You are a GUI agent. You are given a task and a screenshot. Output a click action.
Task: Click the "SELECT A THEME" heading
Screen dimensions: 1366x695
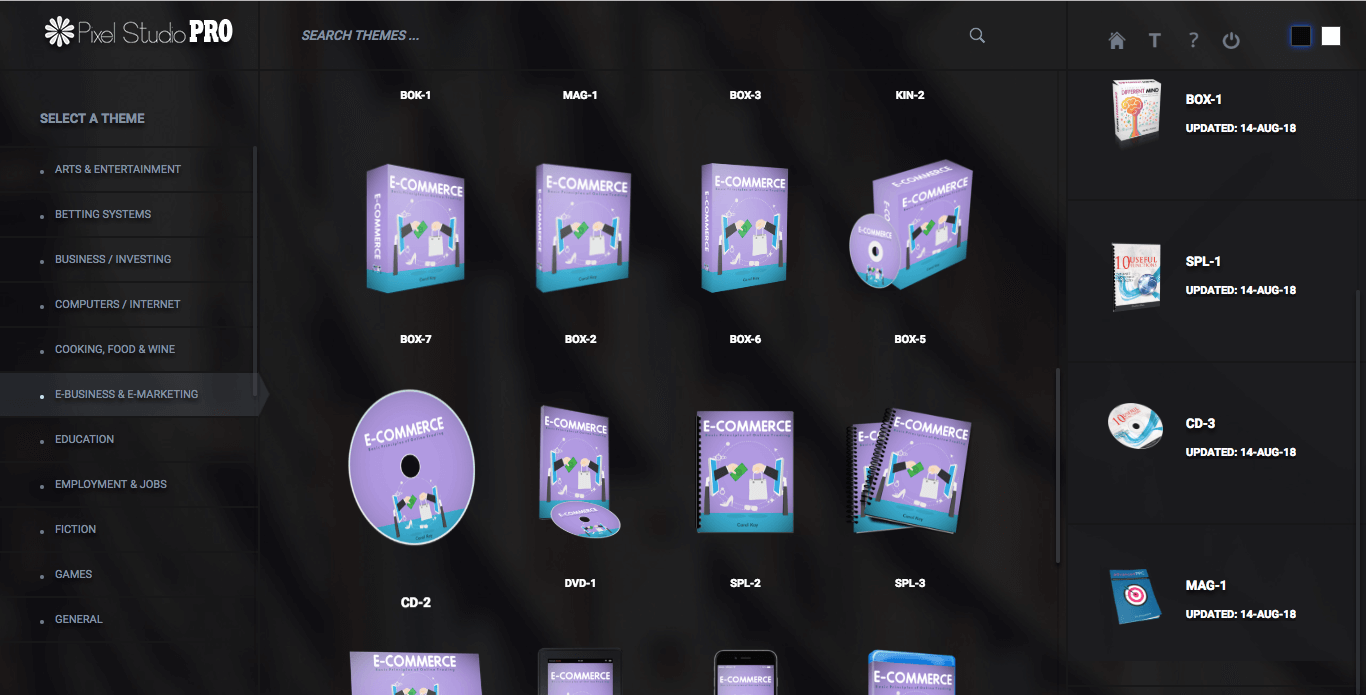click(x=92, y=118)
